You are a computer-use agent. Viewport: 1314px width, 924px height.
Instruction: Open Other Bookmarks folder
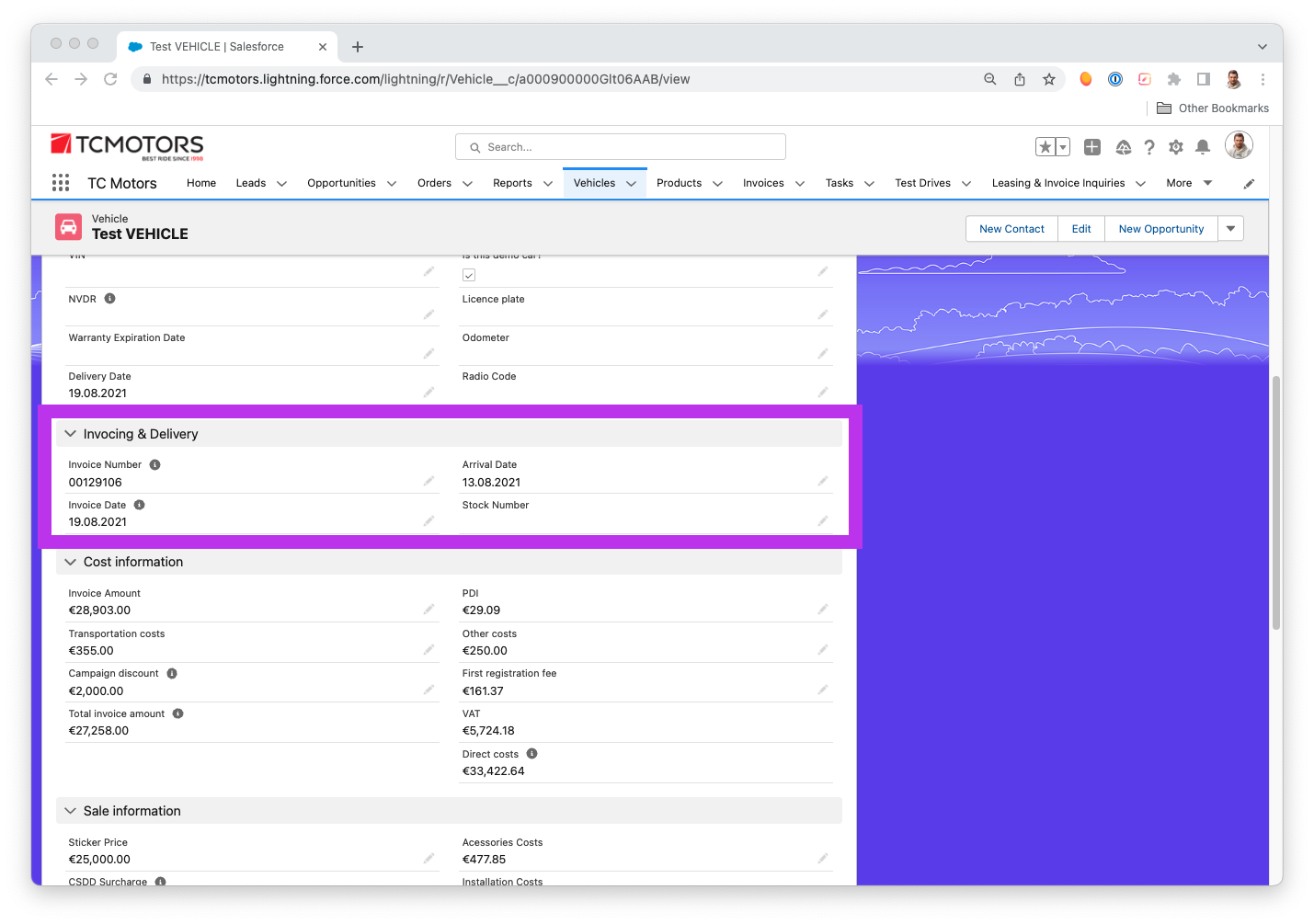(1213, 108)
